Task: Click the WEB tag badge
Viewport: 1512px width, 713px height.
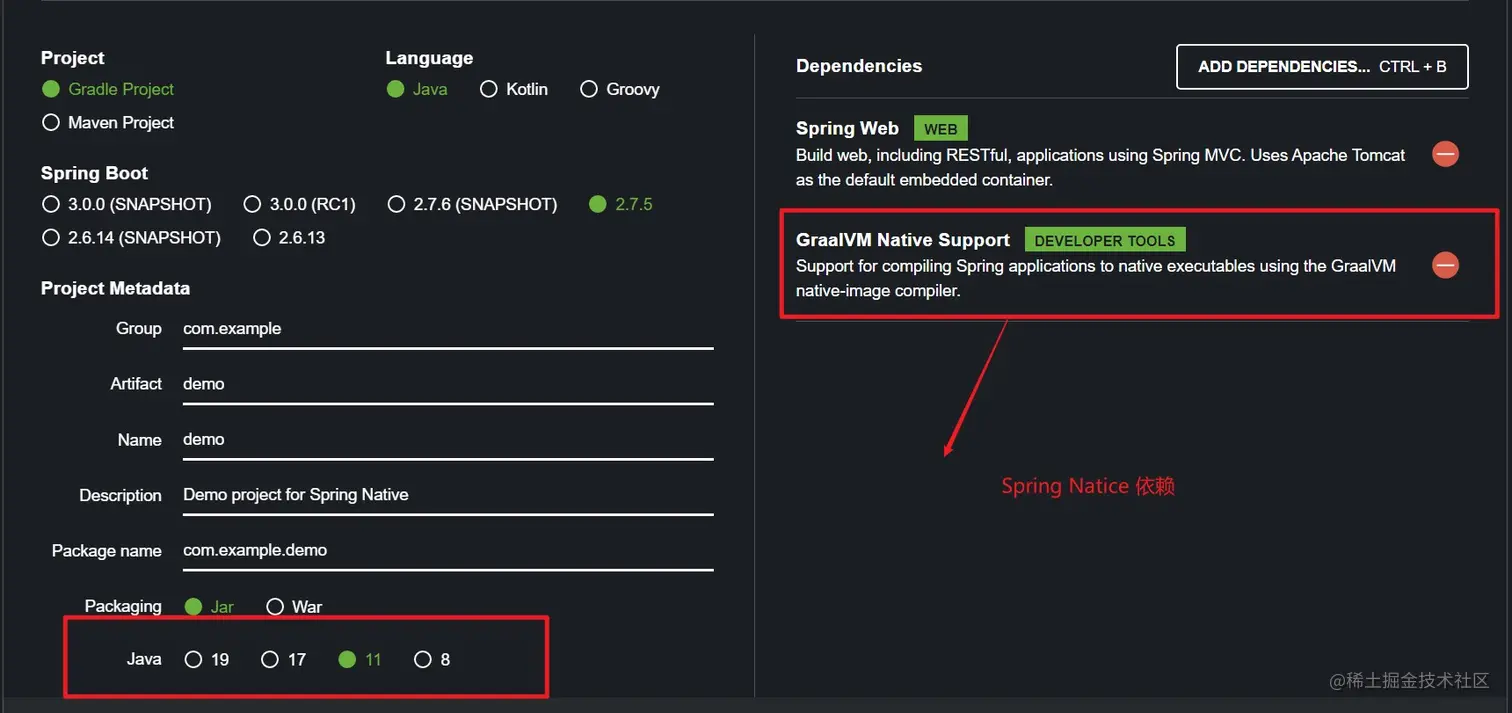Action: coord(941,129)
